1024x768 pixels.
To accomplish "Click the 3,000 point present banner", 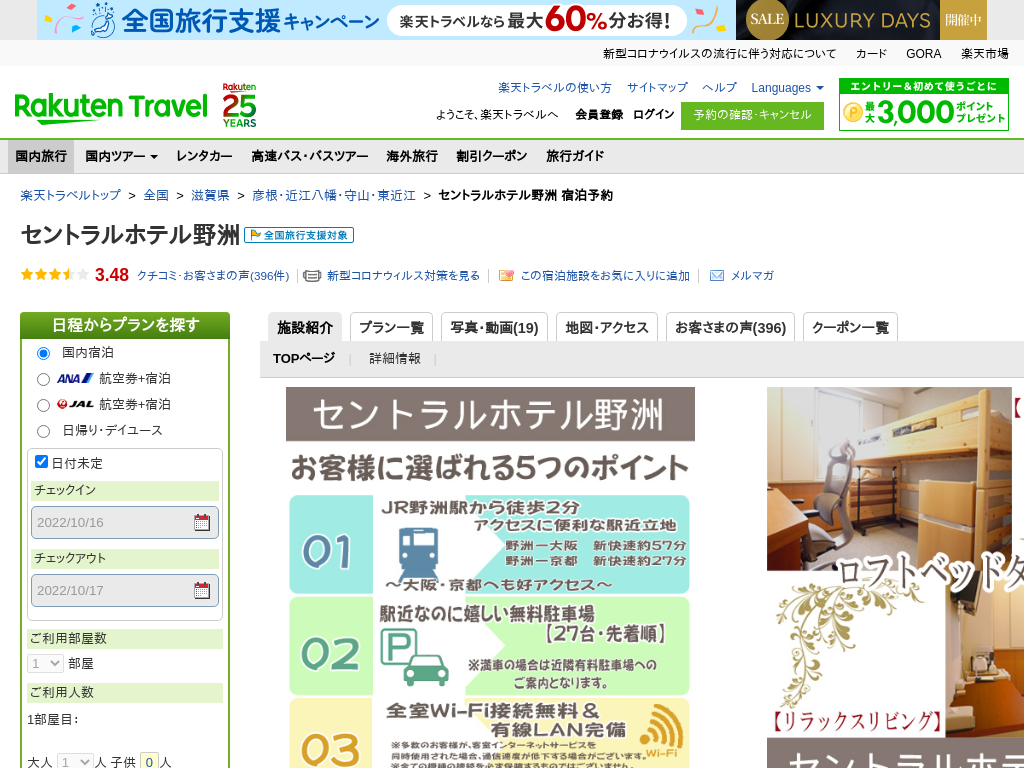I will [923, 104].
